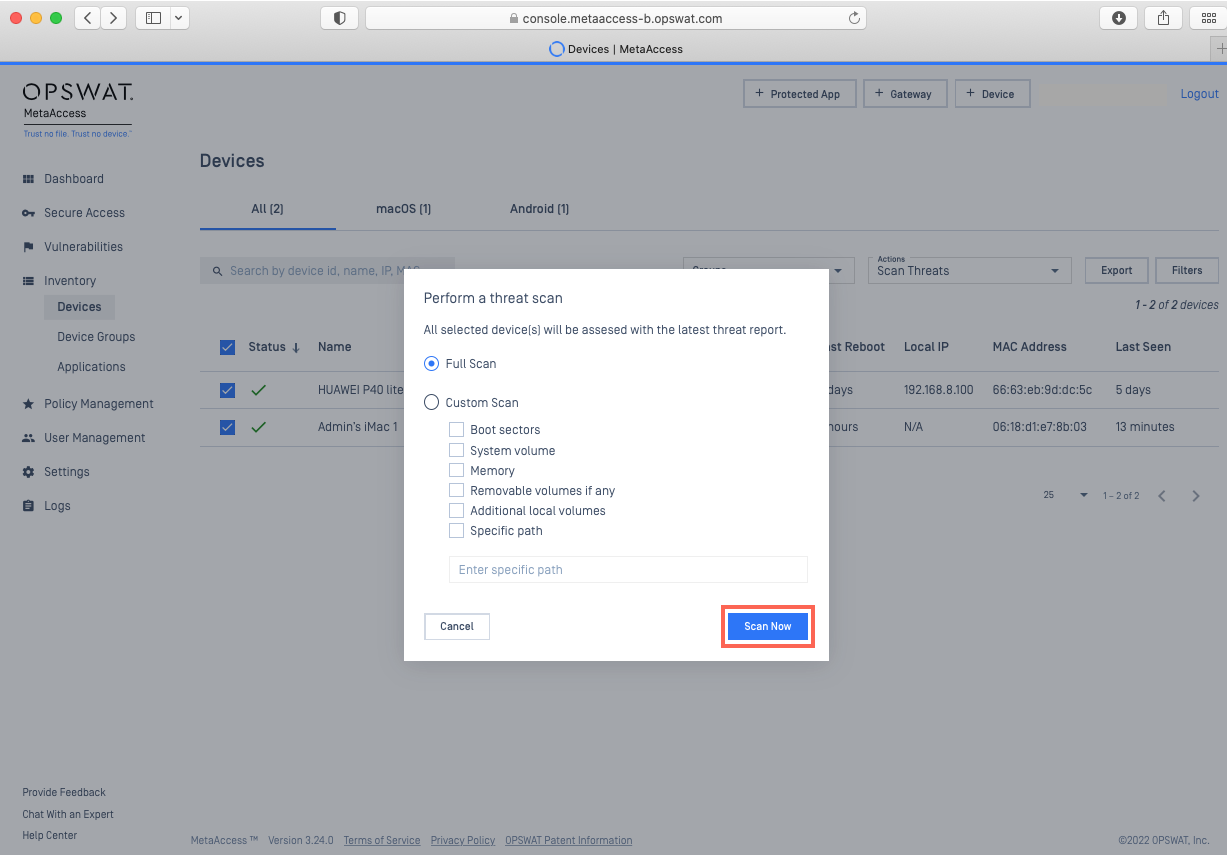Open the Safari sidebar options chevron
The width and height of the screenshot is (1227, 855).
click(179, 18)
